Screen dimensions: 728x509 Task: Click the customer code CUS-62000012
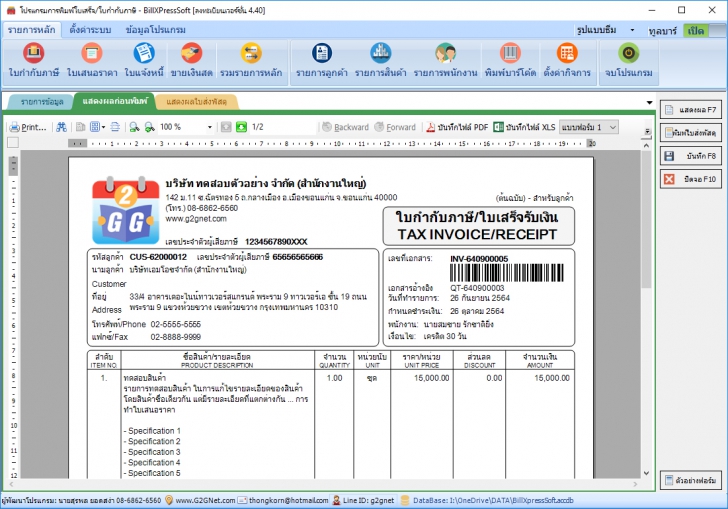[x=158, y=257]
